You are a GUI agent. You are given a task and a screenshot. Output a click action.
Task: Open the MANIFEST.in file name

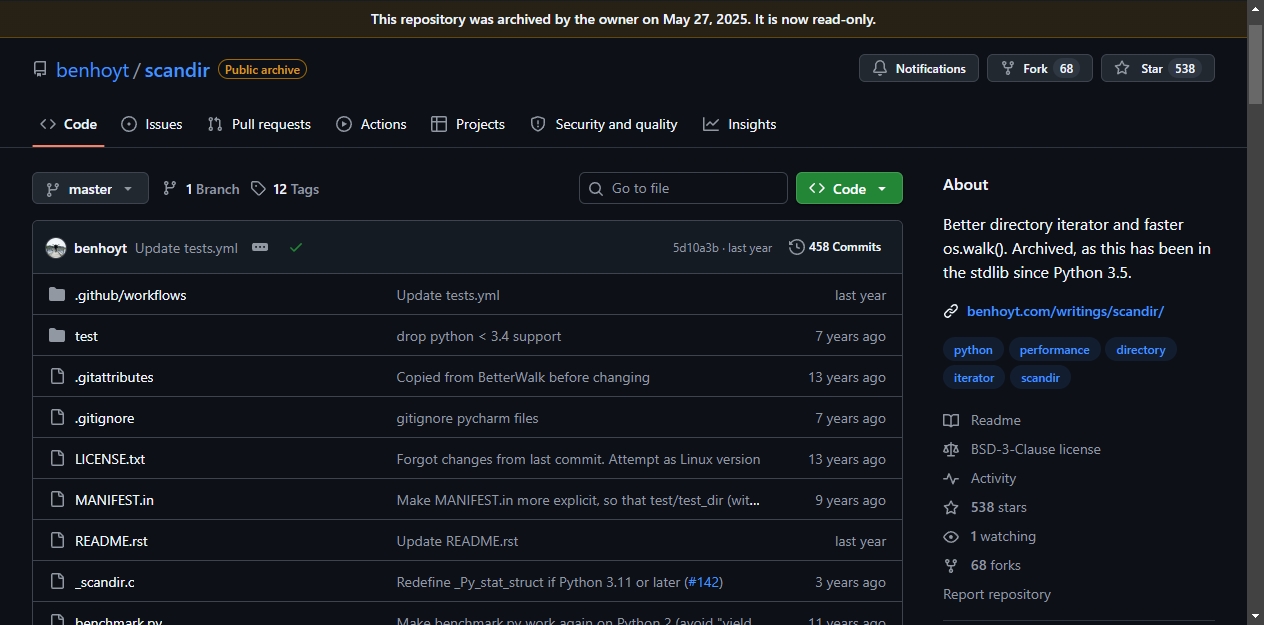[114, 500]
